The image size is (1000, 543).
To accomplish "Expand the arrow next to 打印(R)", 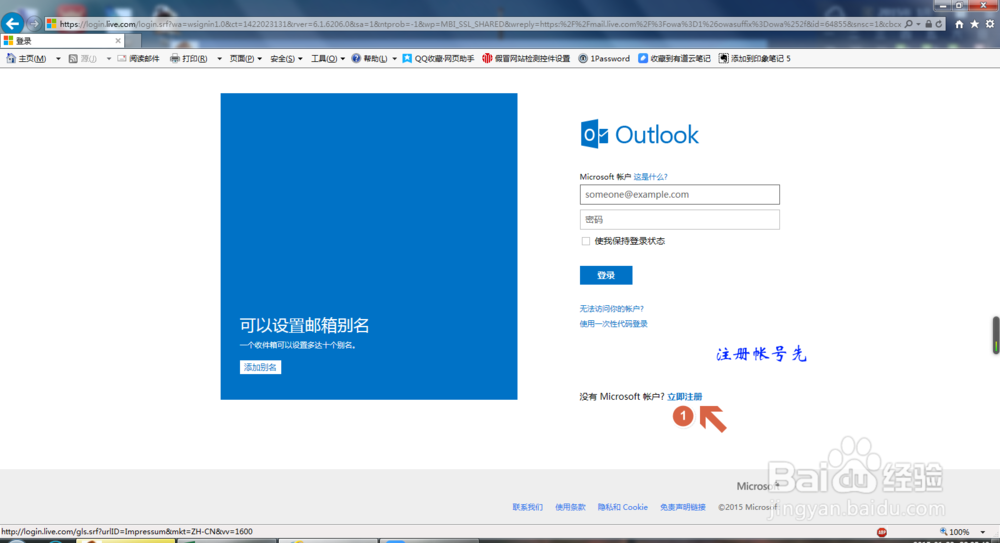I will (219, 59).
